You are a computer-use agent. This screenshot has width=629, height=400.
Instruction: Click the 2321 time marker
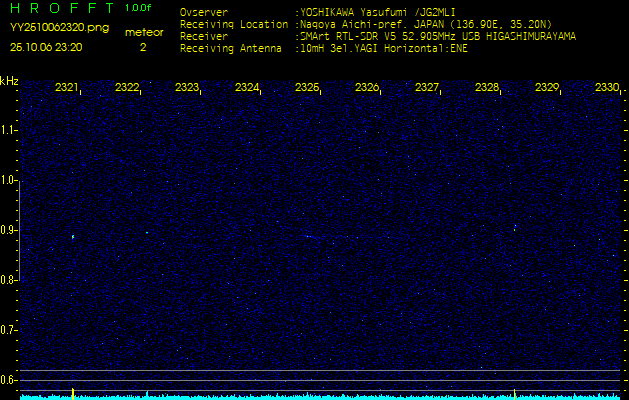[67, 88]
